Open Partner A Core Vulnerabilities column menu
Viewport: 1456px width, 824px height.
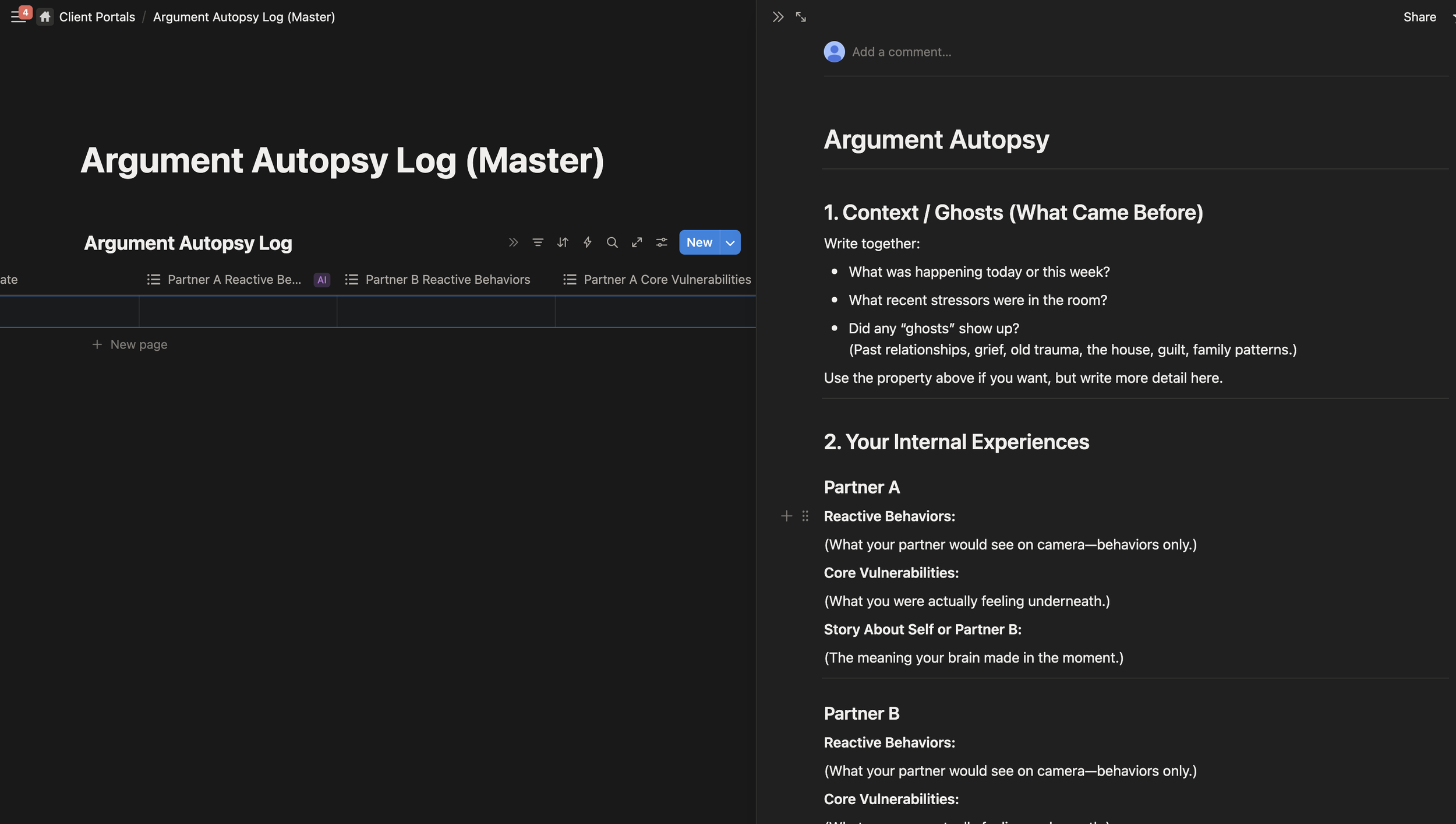(x=656, y=280)
